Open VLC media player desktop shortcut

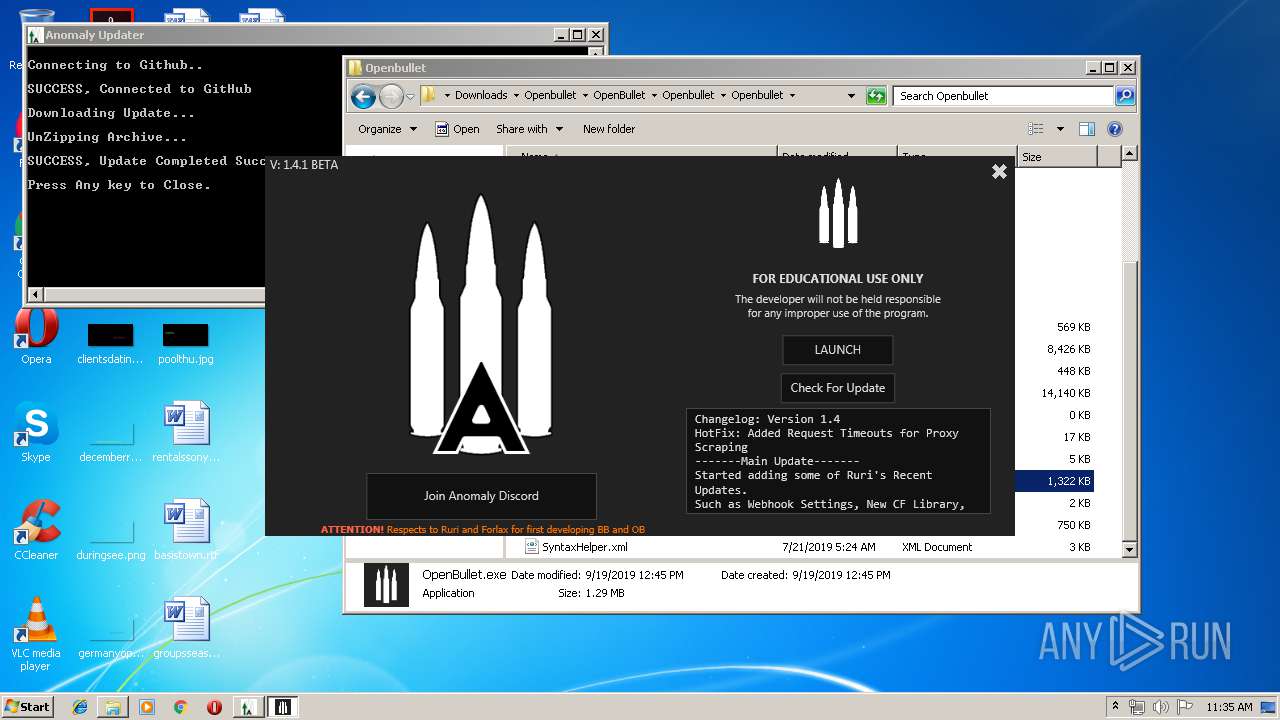(x=36, y=634)
